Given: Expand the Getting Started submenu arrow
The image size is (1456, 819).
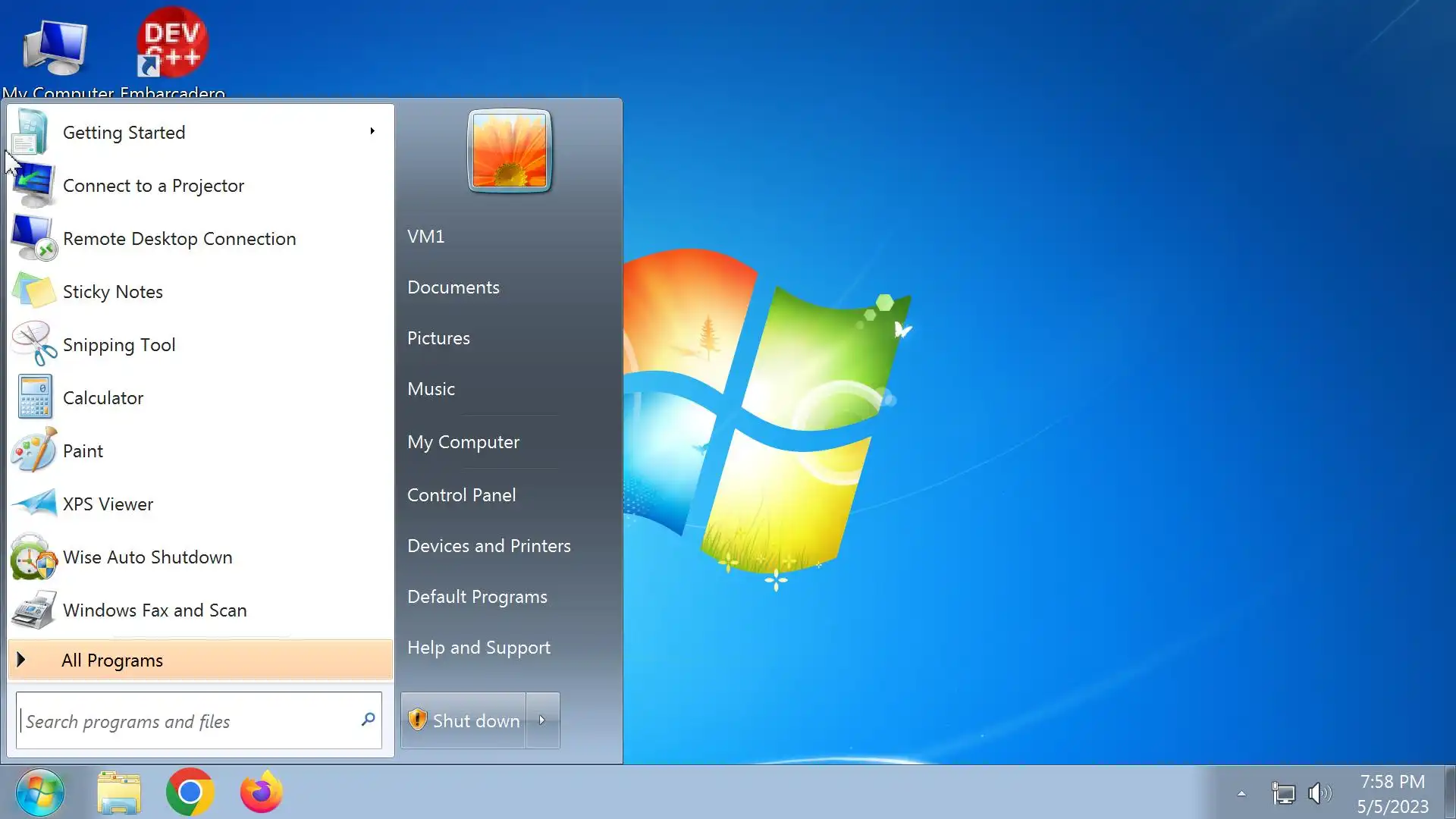Looking at the screenshot, I should [x=372, y=131].
